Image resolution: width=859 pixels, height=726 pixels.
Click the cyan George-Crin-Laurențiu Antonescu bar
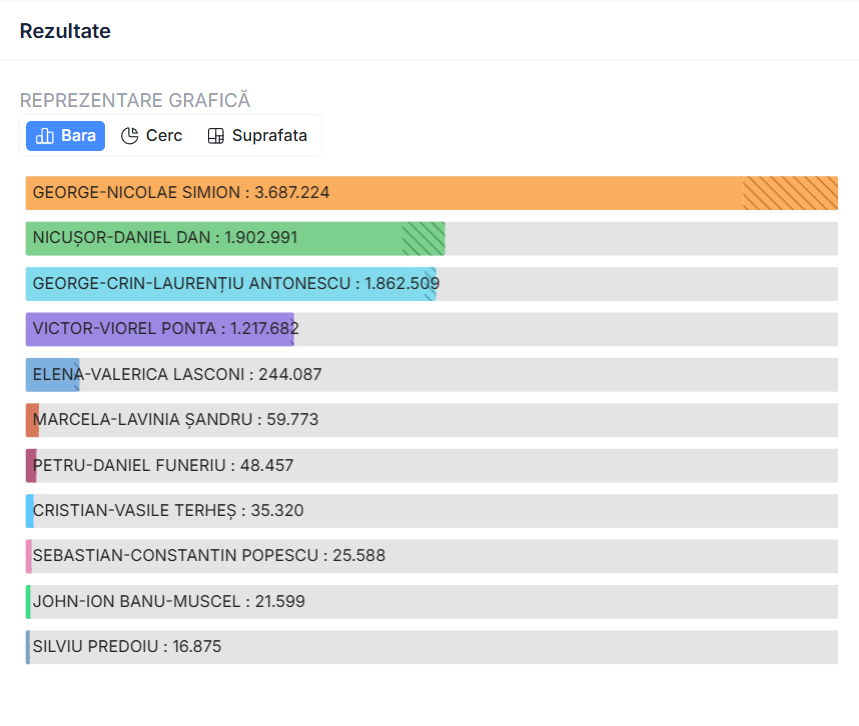tap(230, 284)
